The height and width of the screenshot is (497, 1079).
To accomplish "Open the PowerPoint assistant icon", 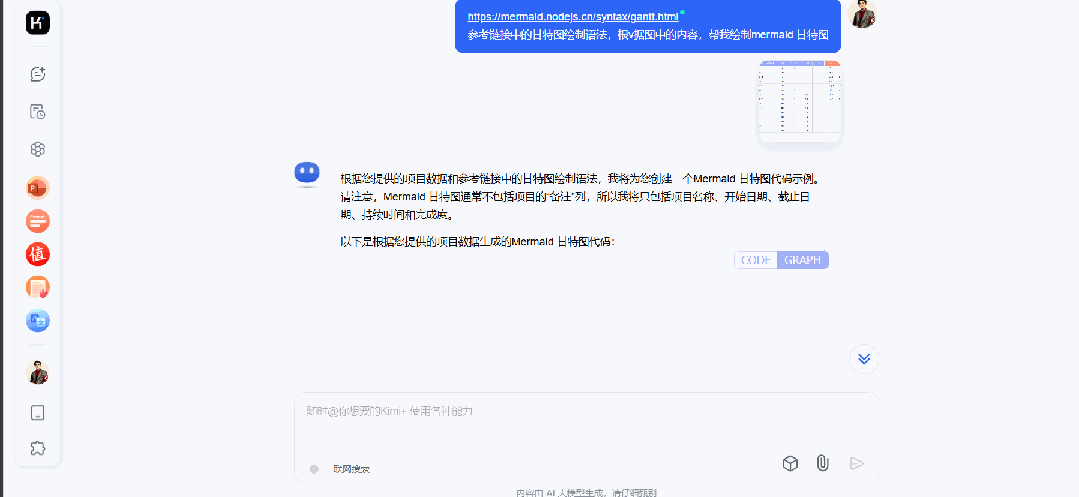I will pyautogui.click(x=38, y=187).
